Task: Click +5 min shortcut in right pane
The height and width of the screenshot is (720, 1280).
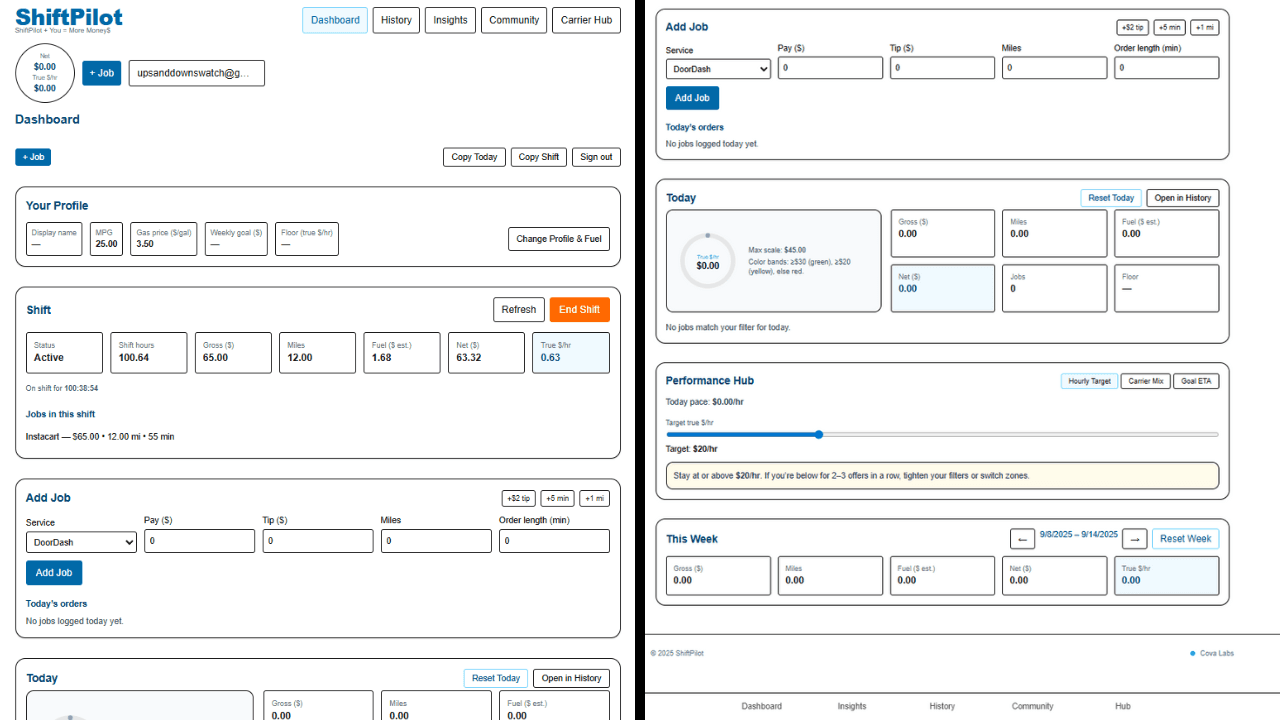Action: pos(1169,27)
